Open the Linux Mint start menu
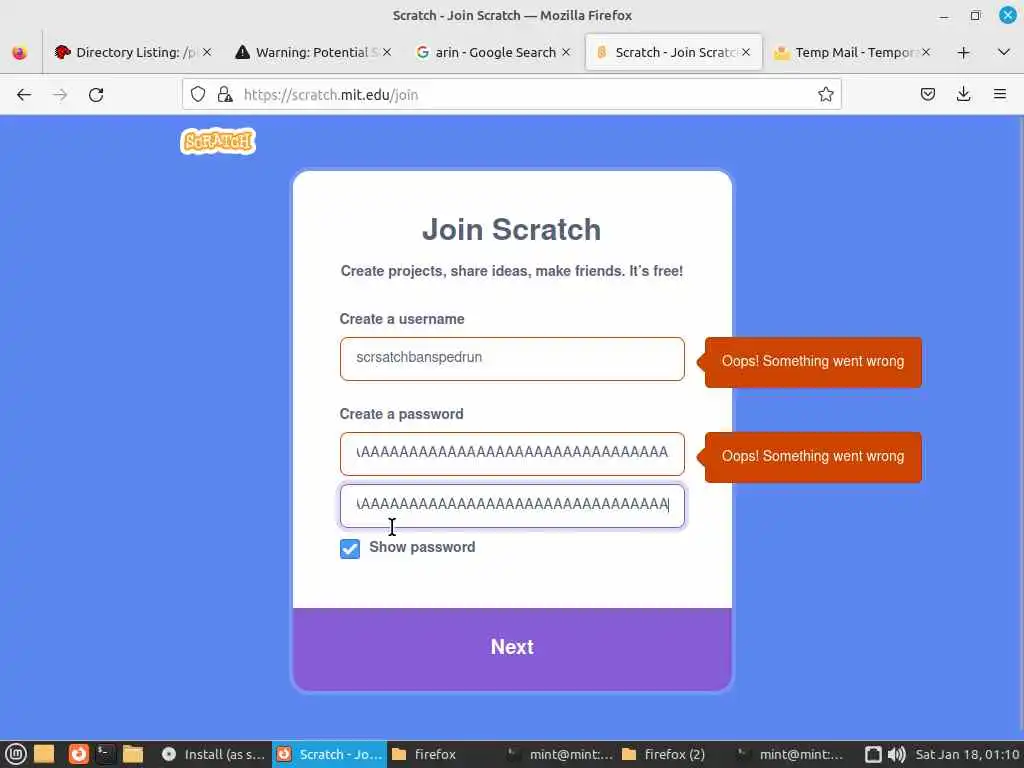 [x=16, y=754]
